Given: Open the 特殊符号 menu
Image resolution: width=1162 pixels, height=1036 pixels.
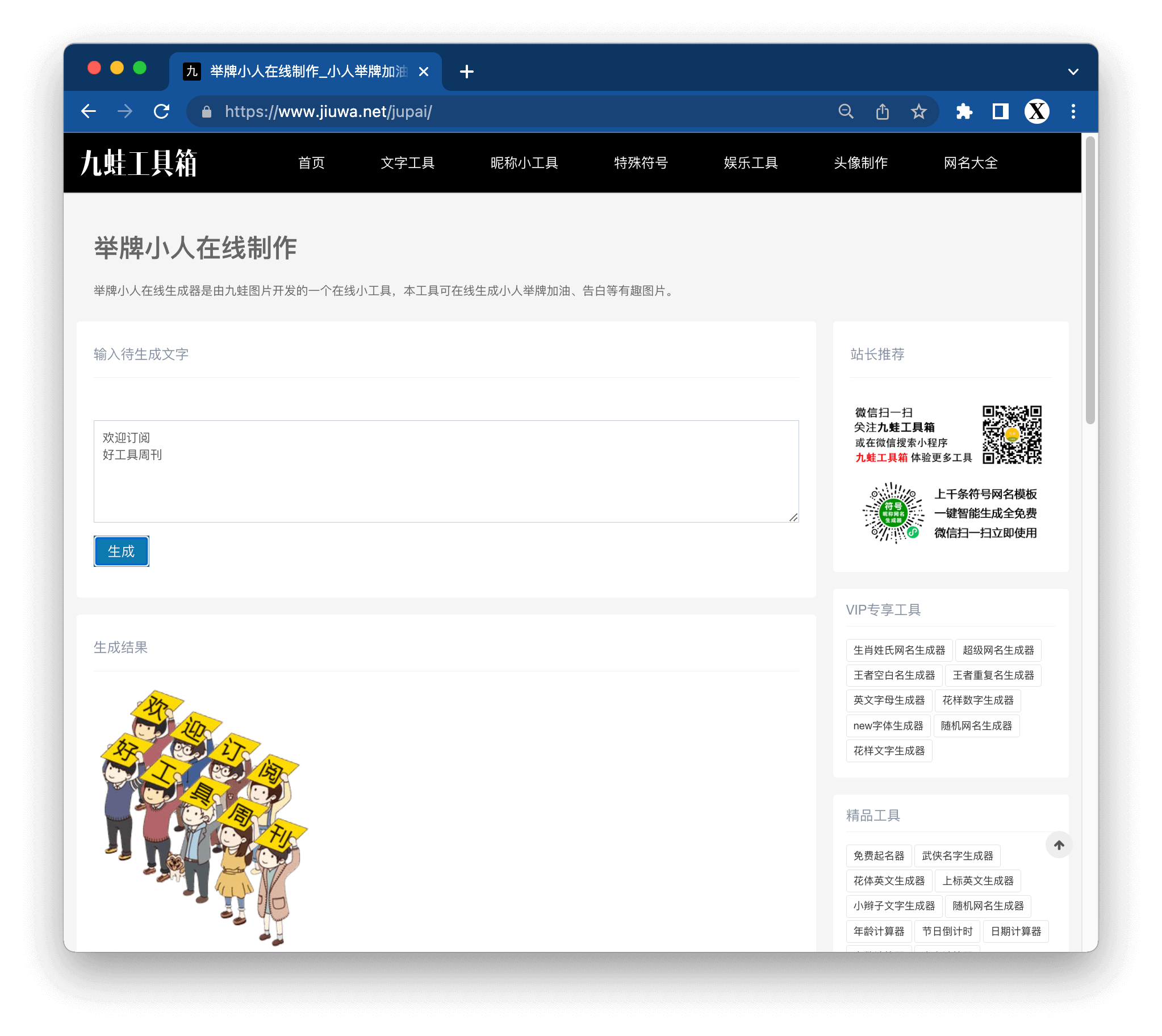Looking at the screenshot, I should (x=641, y=163).
